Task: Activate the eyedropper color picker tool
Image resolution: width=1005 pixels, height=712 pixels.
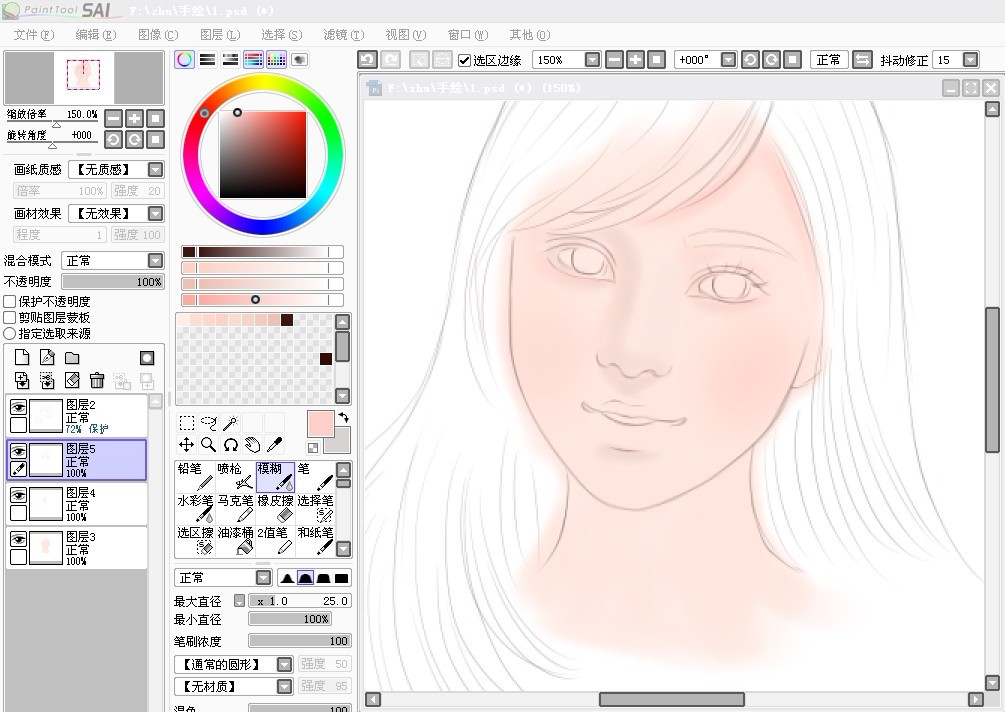Action: pyautogui.click(x=274, y=445)
